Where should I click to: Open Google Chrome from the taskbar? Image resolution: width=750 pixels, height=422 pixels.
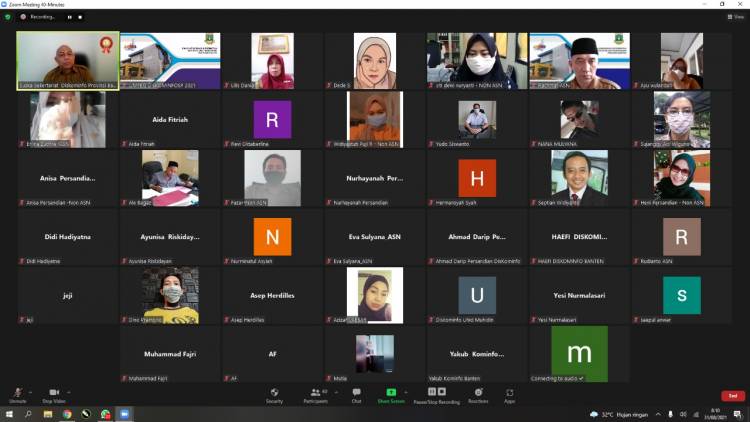67,414
